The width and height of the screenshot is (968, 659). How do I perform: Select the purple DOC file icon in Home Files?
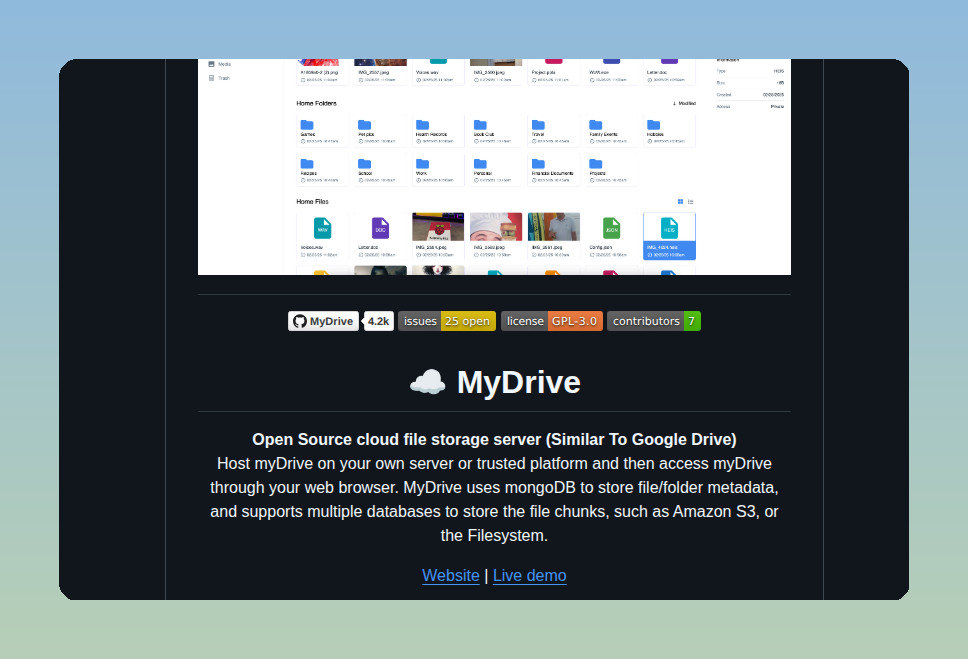(x=380, y=229)
